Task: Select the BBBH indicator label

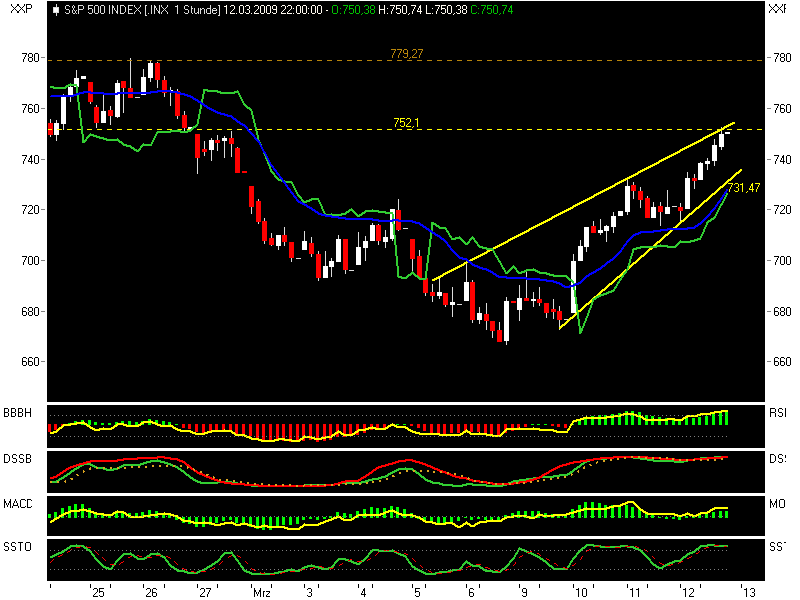Action: (18, 411)
